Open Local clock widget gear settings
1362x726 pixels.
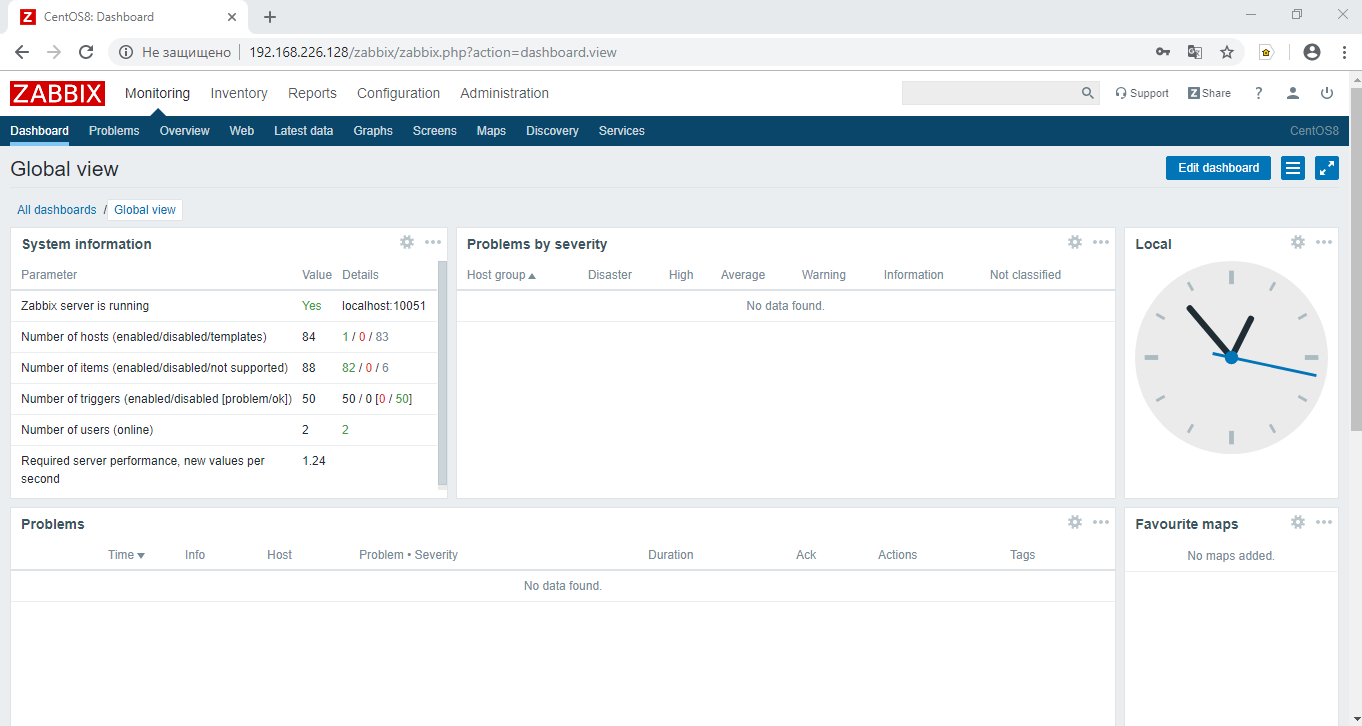[x=1298, y=242]
